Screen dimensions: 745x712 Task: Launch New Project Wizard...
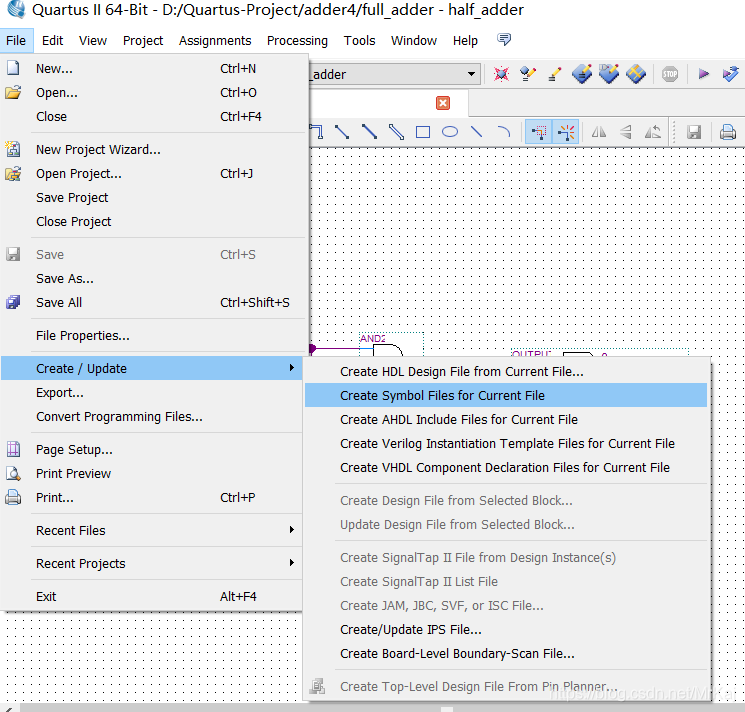point(152,150)
